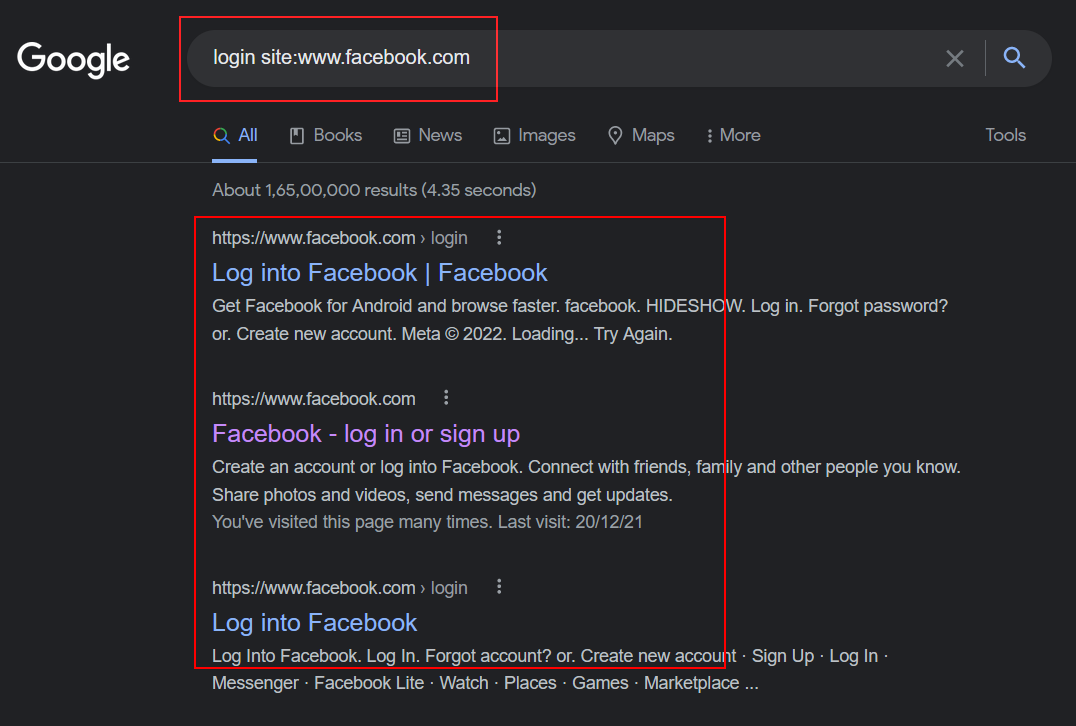Open the Tools options
Screen dimensions: 1076x726
1005,135
